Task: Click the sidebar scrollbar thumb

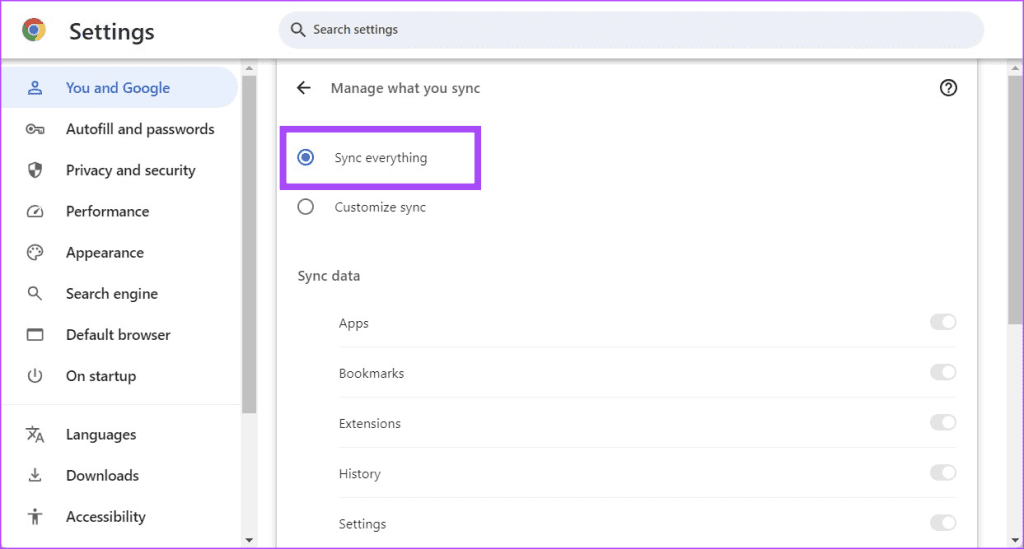Action: click(x=249, y=244)
